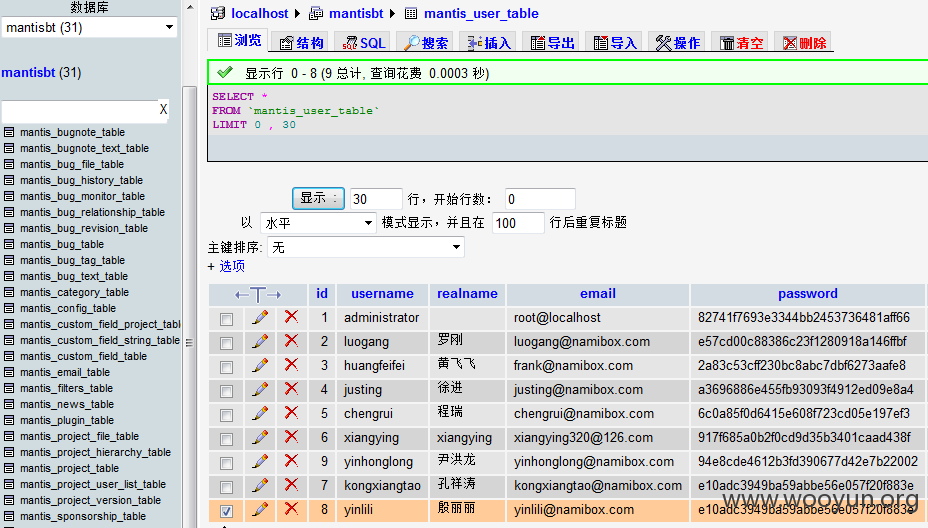
Task: Edit the luogang row with pencil icon
Action: tap(260, 342)
